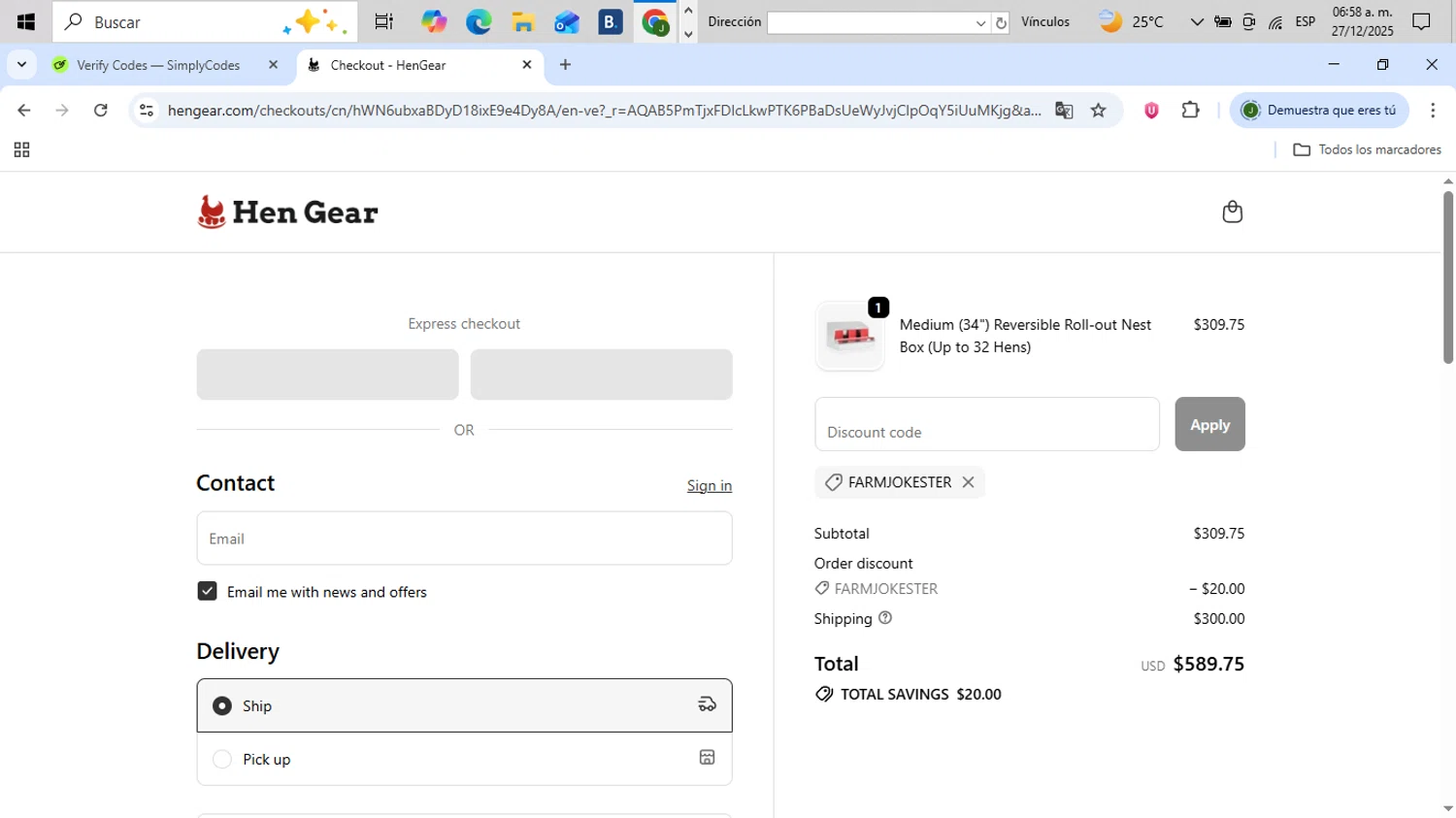Expand the tab search dropdown

point(21,65)
